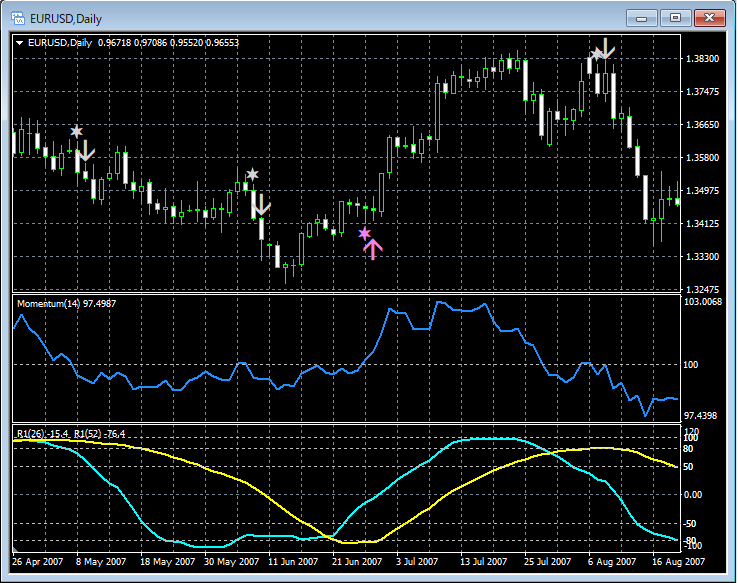Image resolution: width=738 pixels, height=583 pixels.
Task: Click the pink star marker on chart
Action: 365,233
